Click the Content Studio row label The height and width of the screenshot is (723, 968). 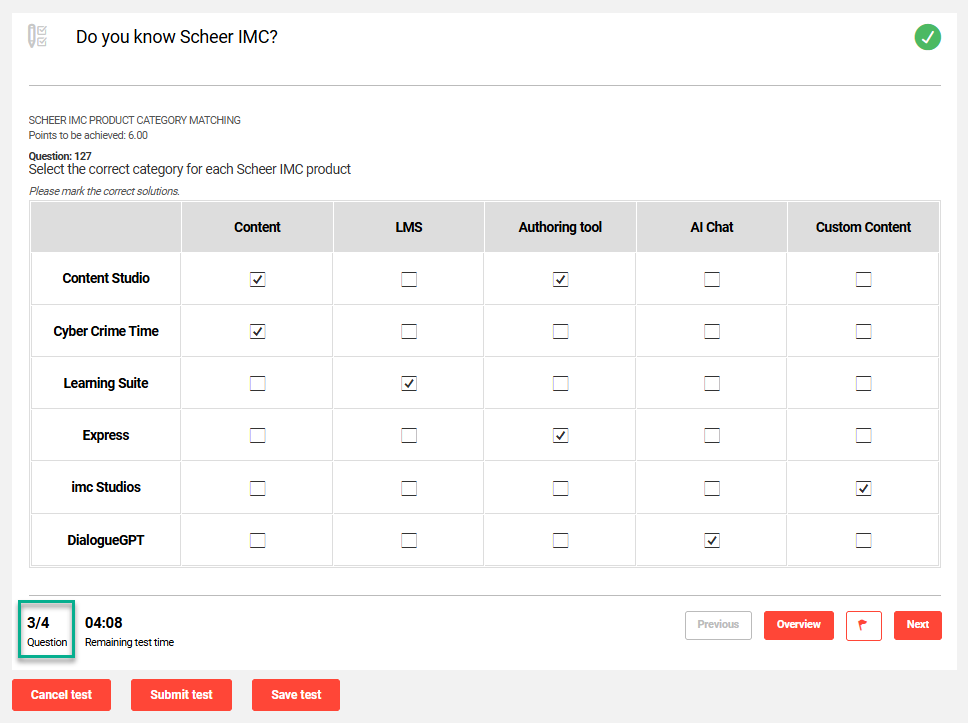(106, 278)
